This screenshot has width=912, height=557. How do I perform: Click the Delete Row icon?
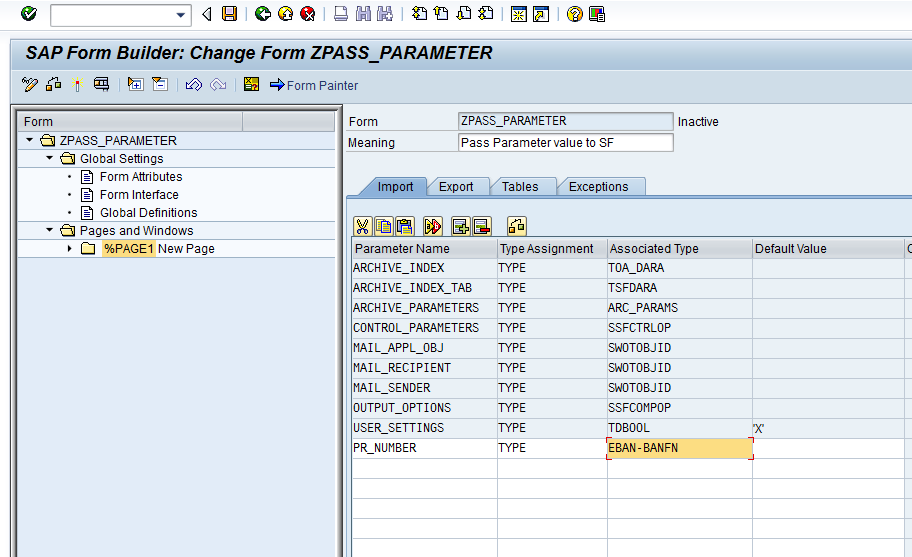[x=482, y=226]
